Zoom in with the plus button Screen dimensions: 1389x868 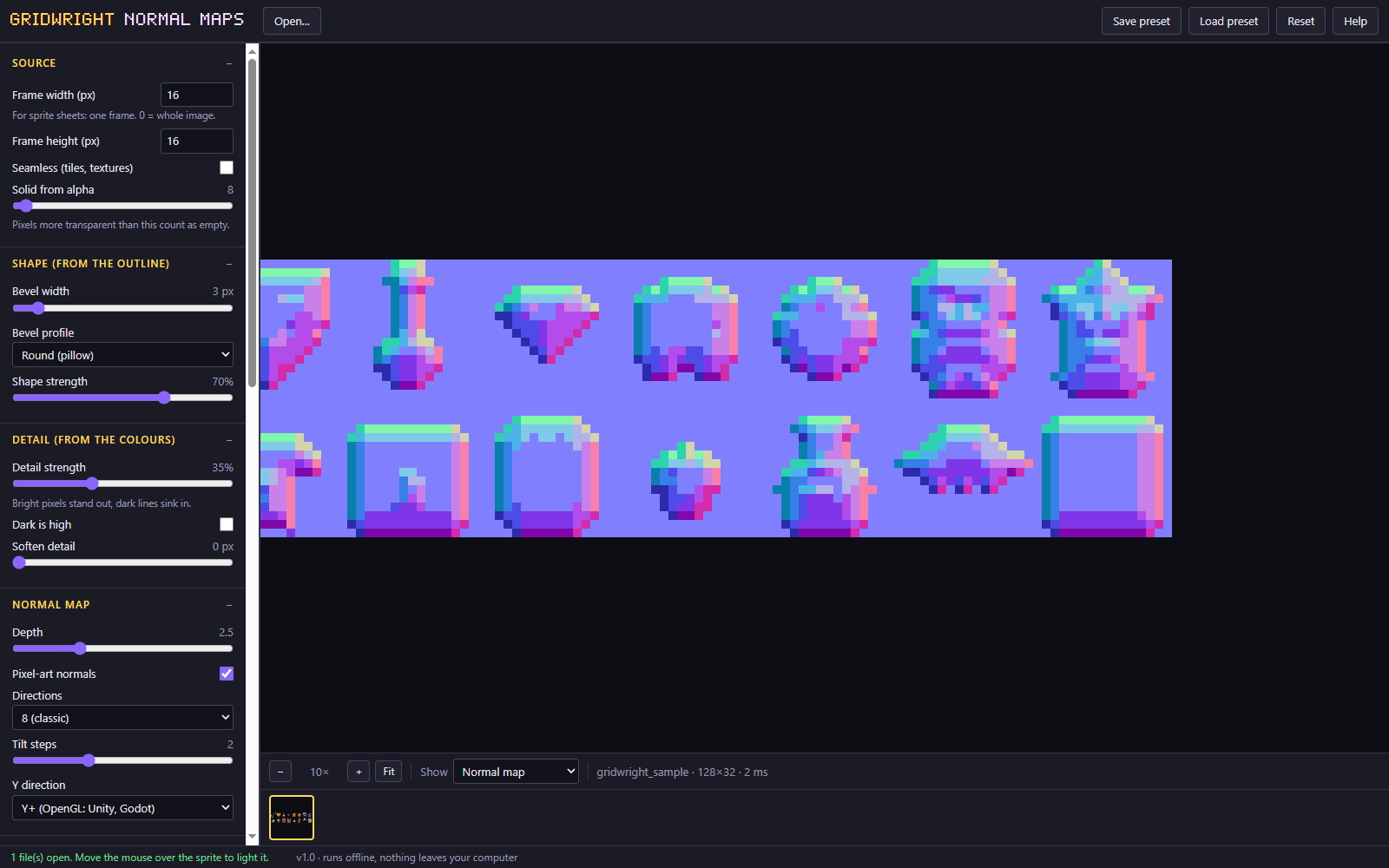(359, 772)
